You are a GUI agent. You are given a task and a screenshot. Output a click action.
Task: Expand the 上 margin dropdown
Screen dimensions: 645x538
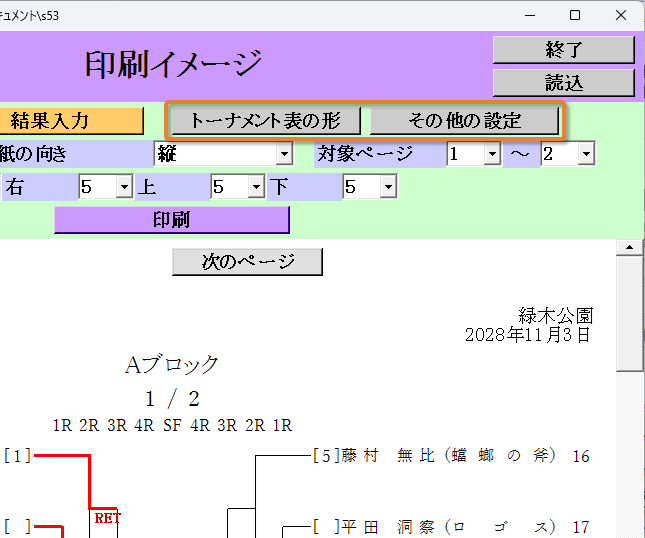tap(256, 187)
